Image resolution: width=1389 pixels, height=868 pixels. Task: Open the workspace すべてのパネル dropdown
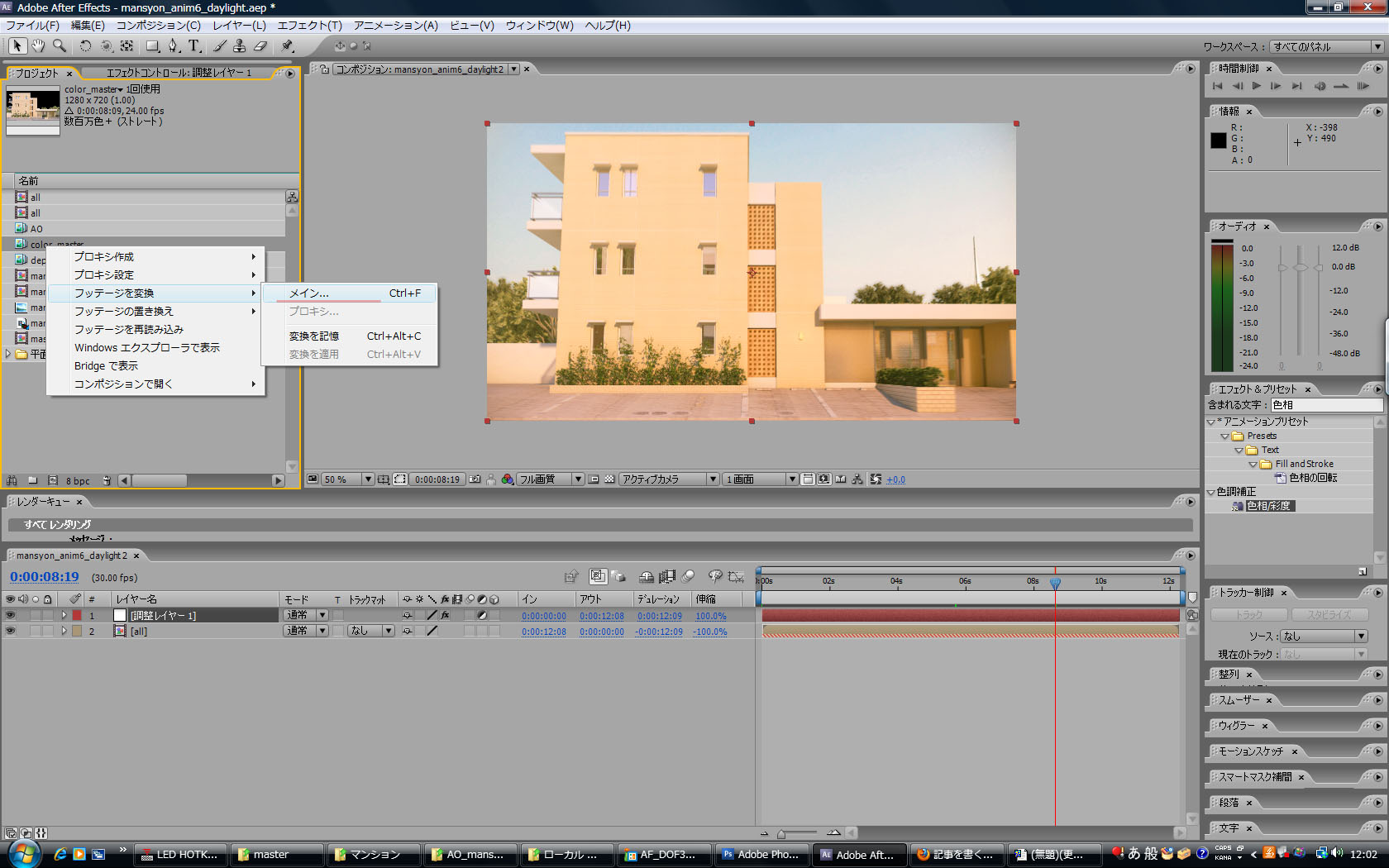[1328, 47]
